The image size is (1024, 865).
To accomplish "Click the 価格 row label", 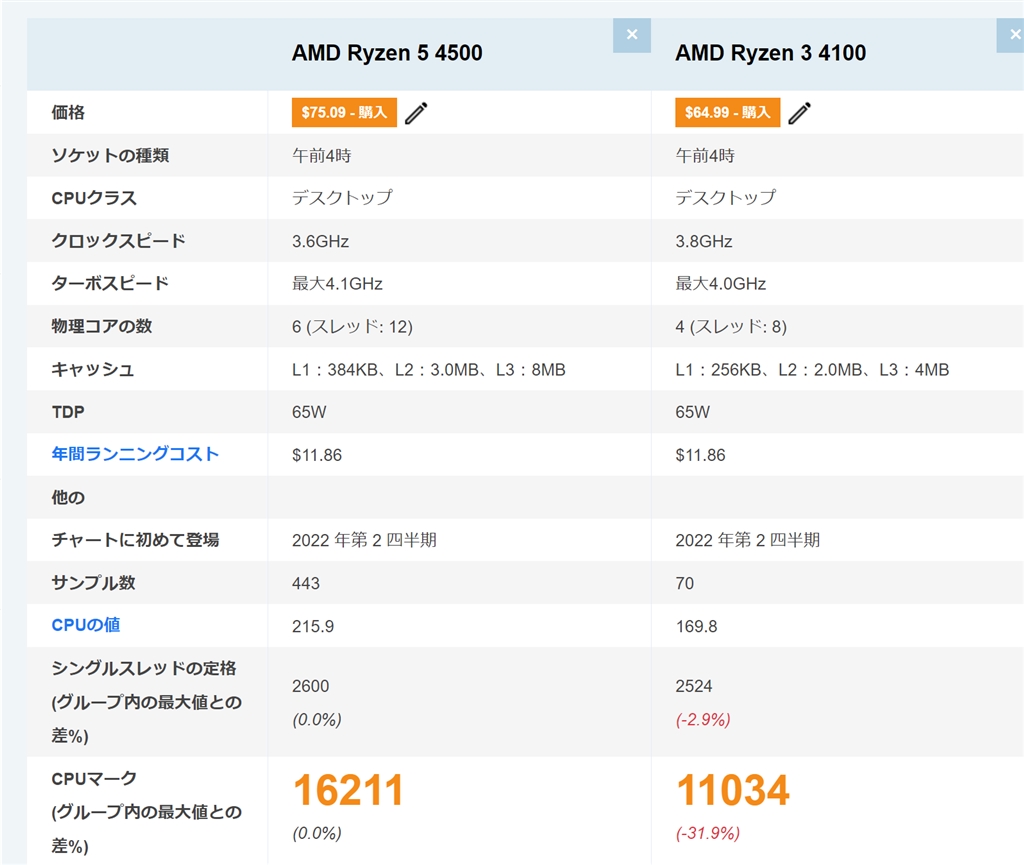I will 68,113.
